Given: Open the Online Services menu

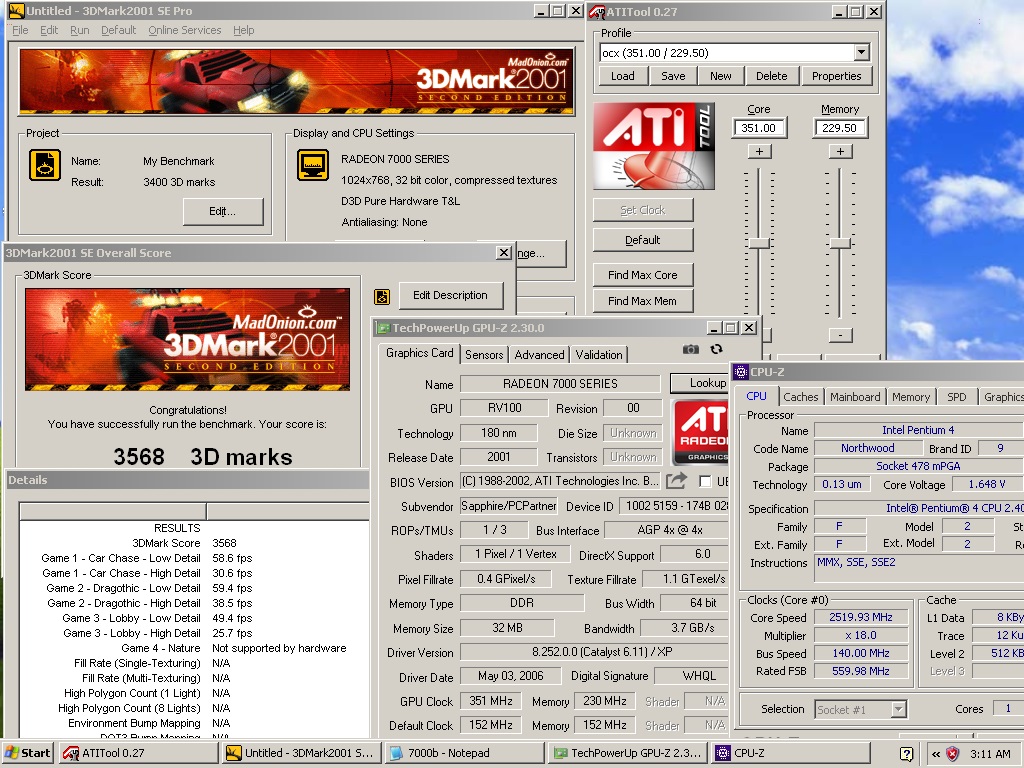Looking at the screenshot, I should tap(185, 30).
